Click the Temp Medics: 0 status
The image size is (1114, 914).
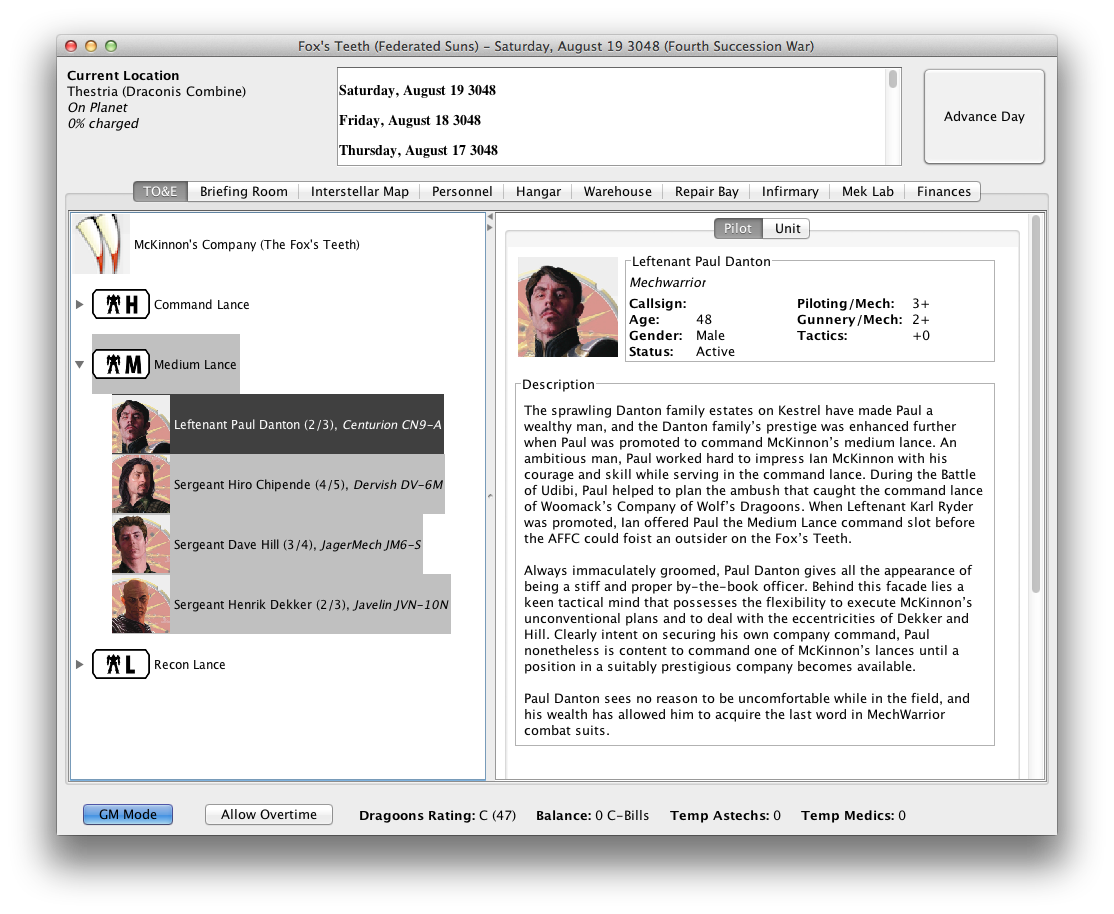click(853, 815)
